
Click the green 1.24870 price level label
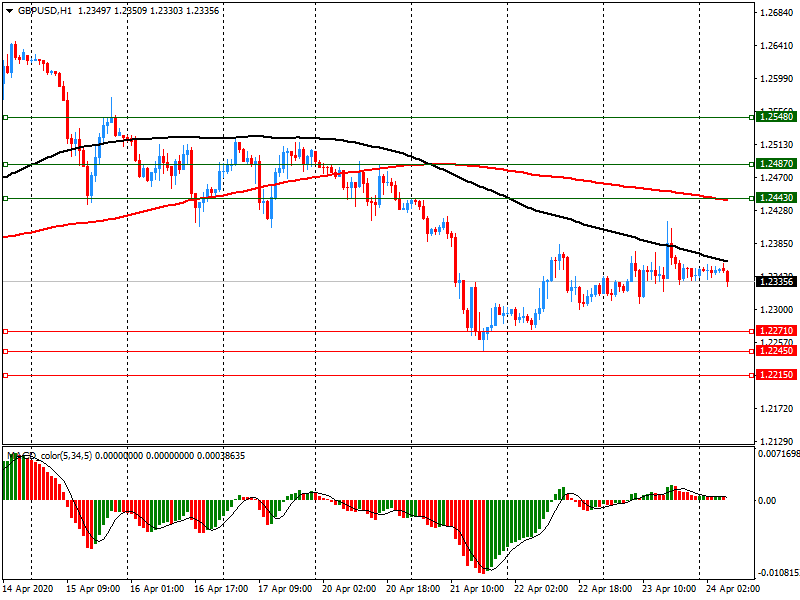pos(776,164)
